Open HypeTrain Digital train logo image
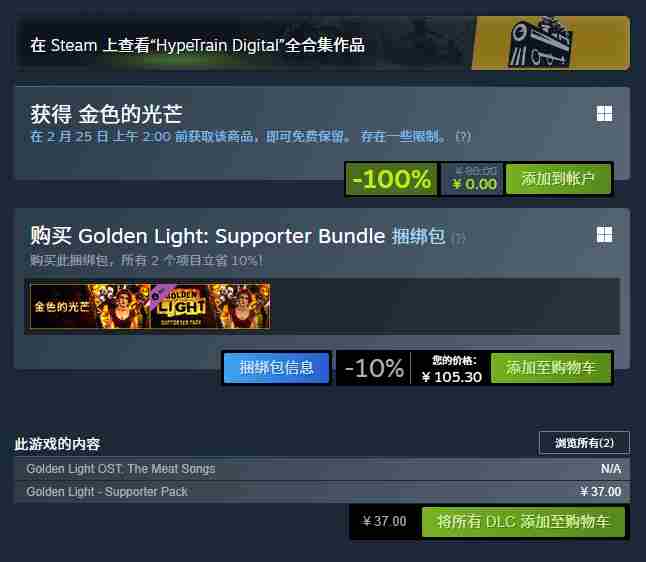 point(550,43)
